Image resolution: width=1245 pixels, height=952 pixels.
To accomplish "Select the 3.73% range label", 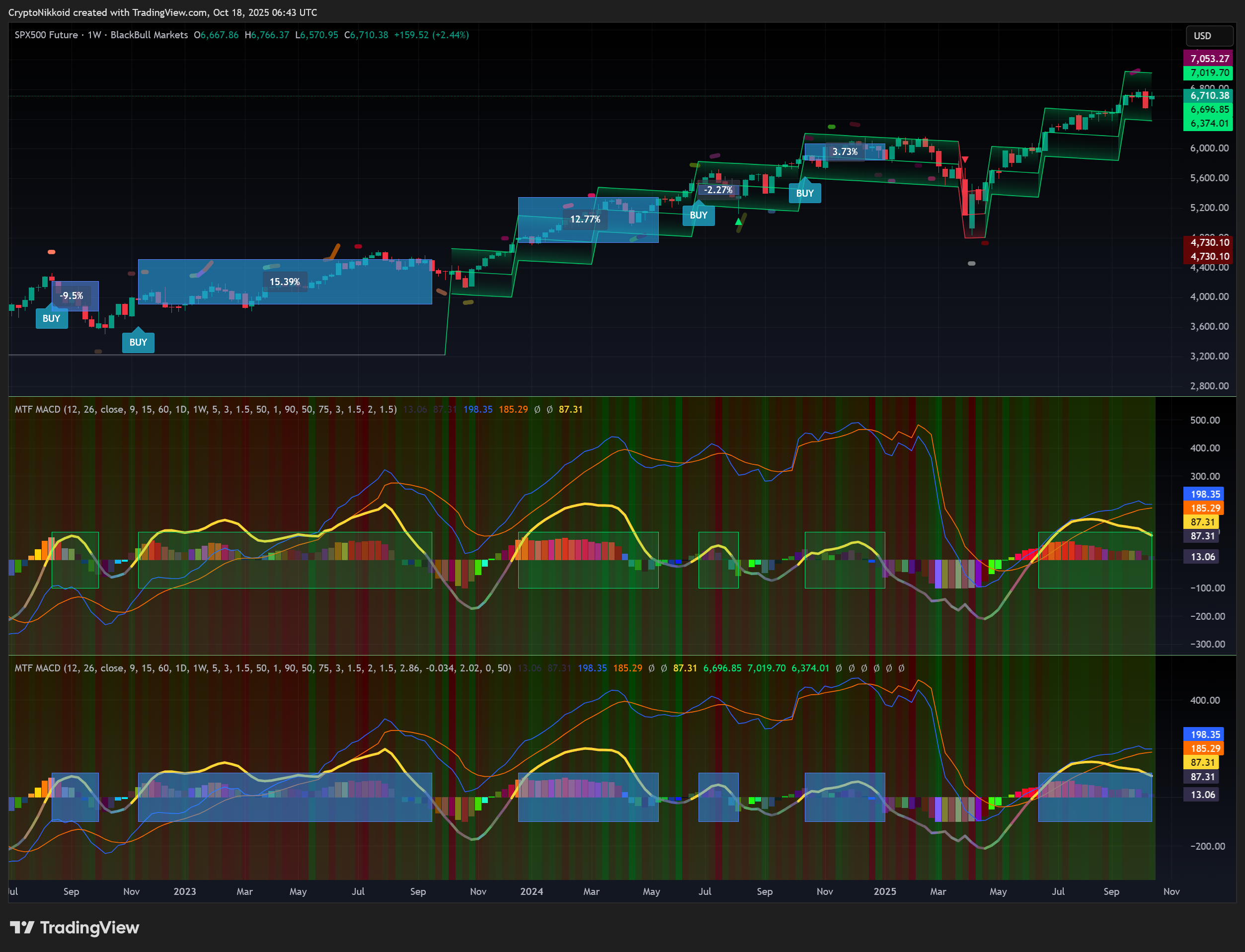I will (x=845, y=152).
